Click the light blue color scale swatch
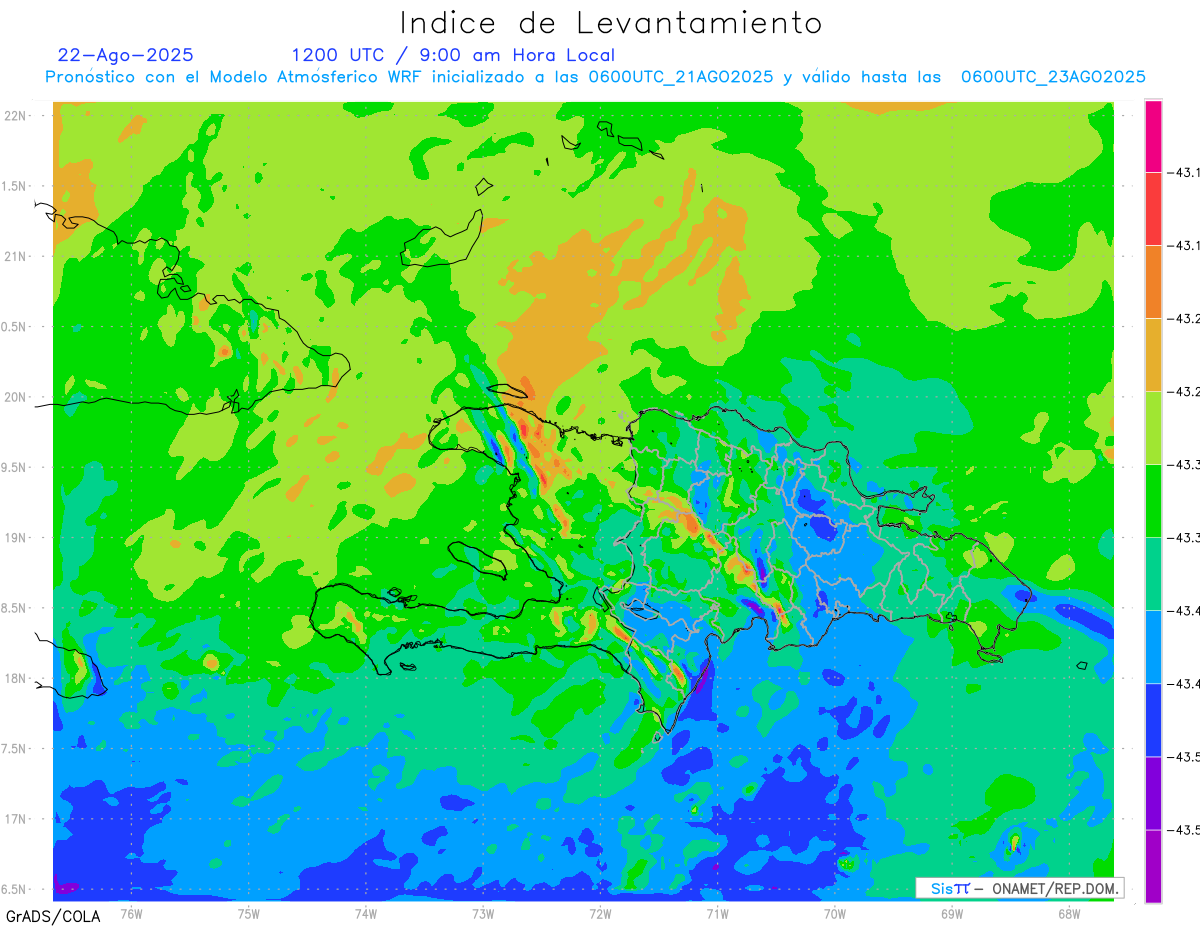The width and height of the screenshot is (1200, 927). pos(1153,647)
